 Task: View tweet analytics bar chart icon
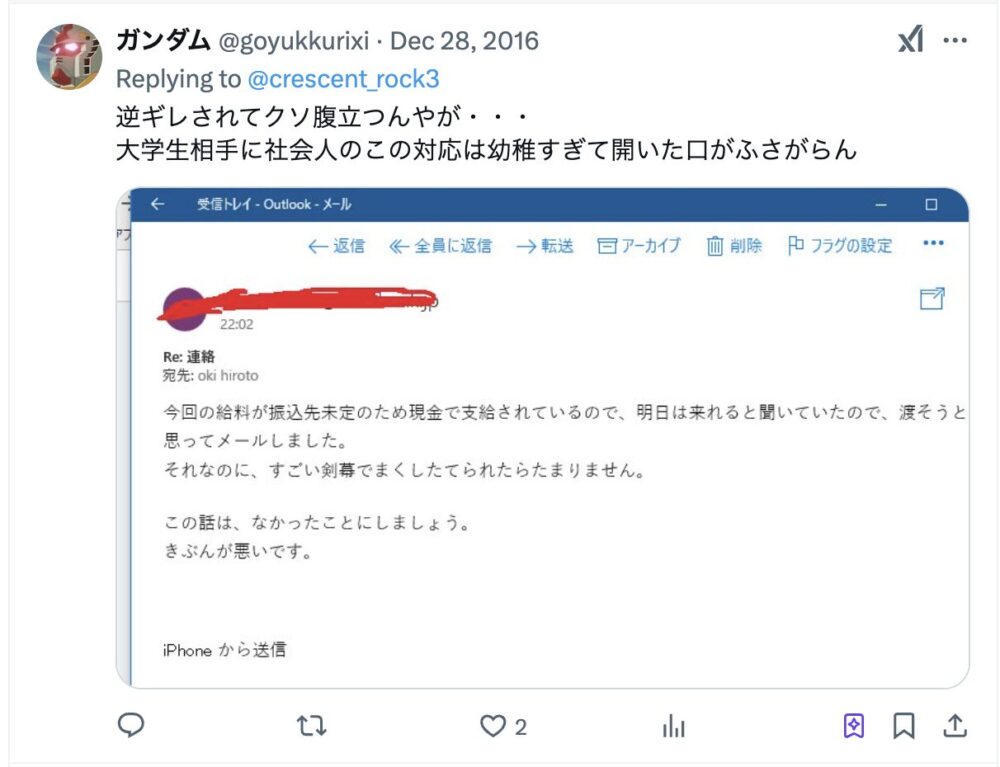[x=673, y=726]
